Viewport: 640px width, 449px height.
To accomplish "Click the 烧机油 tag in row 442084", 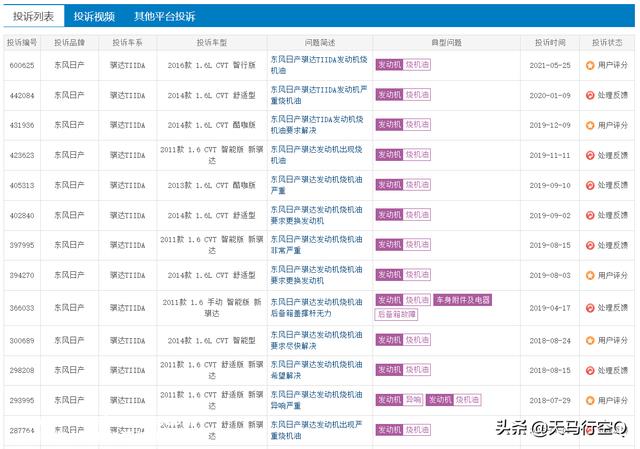I will click(x=417, y=95).
